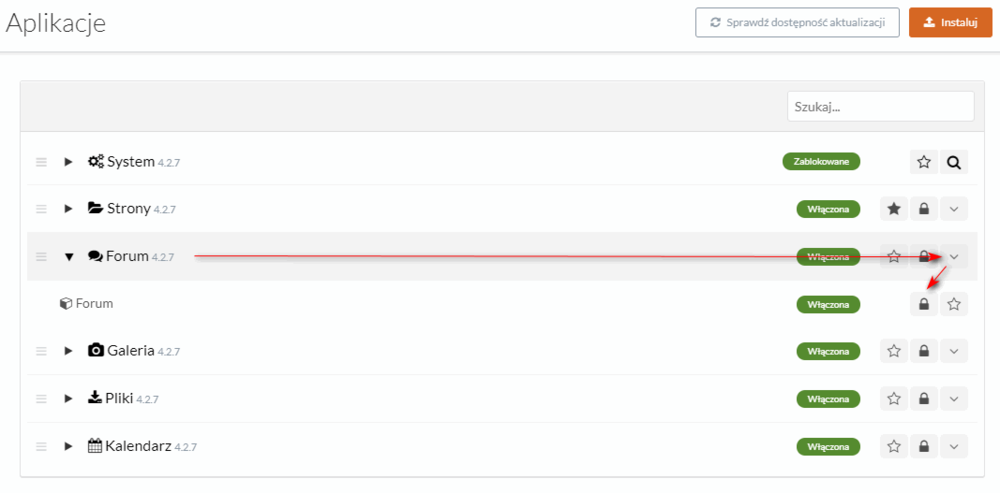Toggle the Włączona status of Galeria
The width and height of the screenshot is (1000, 493).
tap(828, 351)
